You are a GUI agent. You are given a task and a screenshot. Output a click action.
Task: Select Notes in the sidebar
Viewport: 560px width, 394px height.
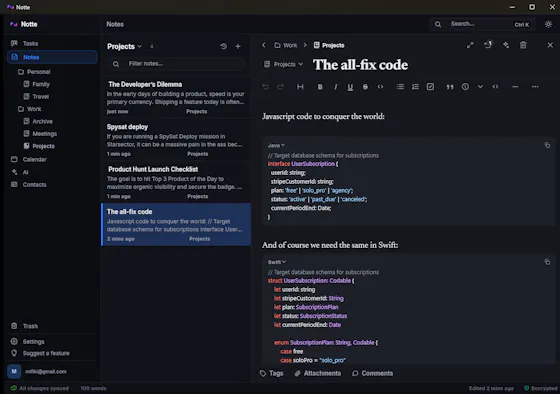[52, 57]
